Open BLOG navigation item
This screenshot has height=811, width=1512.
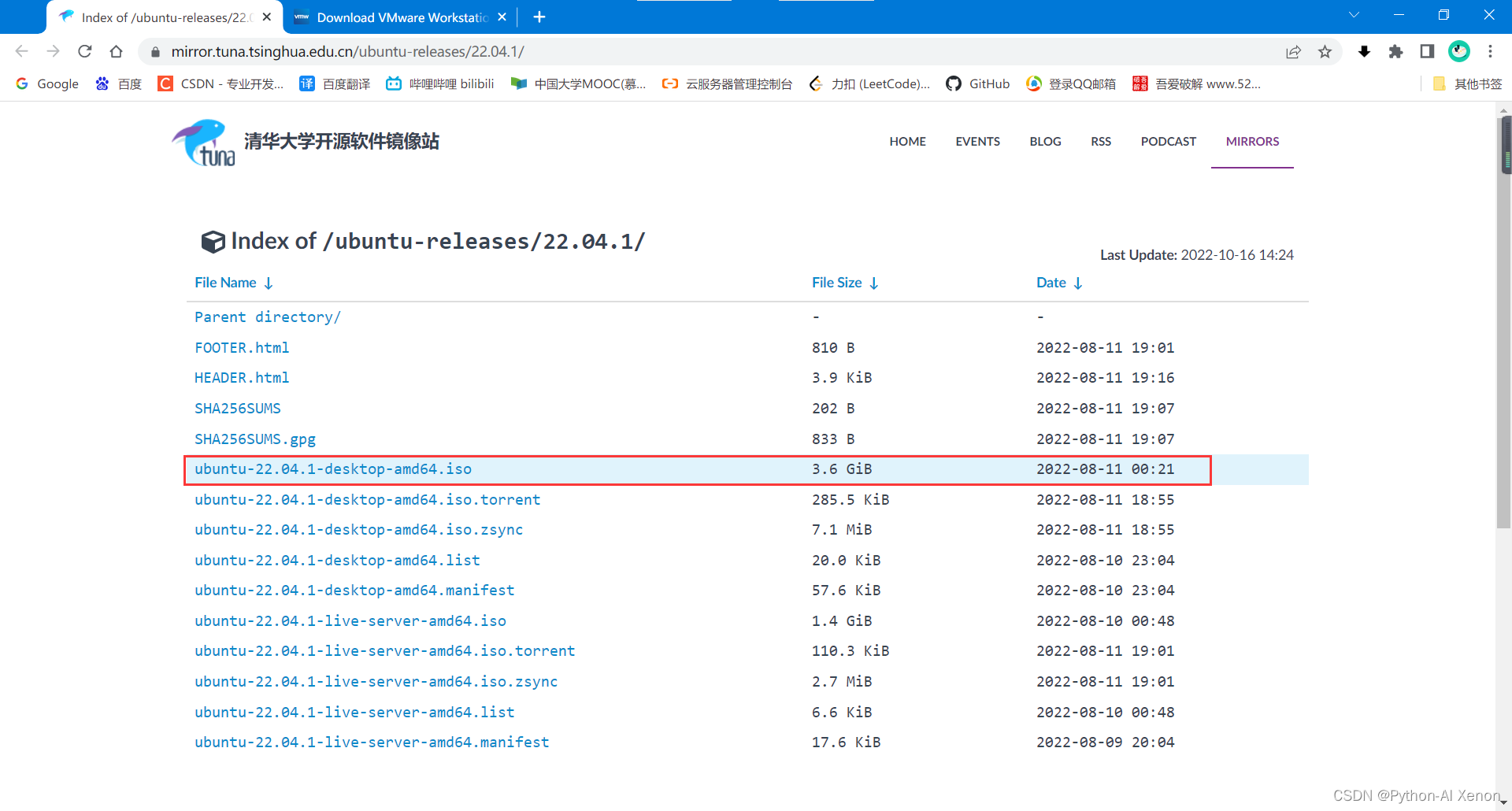click(1045, 142)
